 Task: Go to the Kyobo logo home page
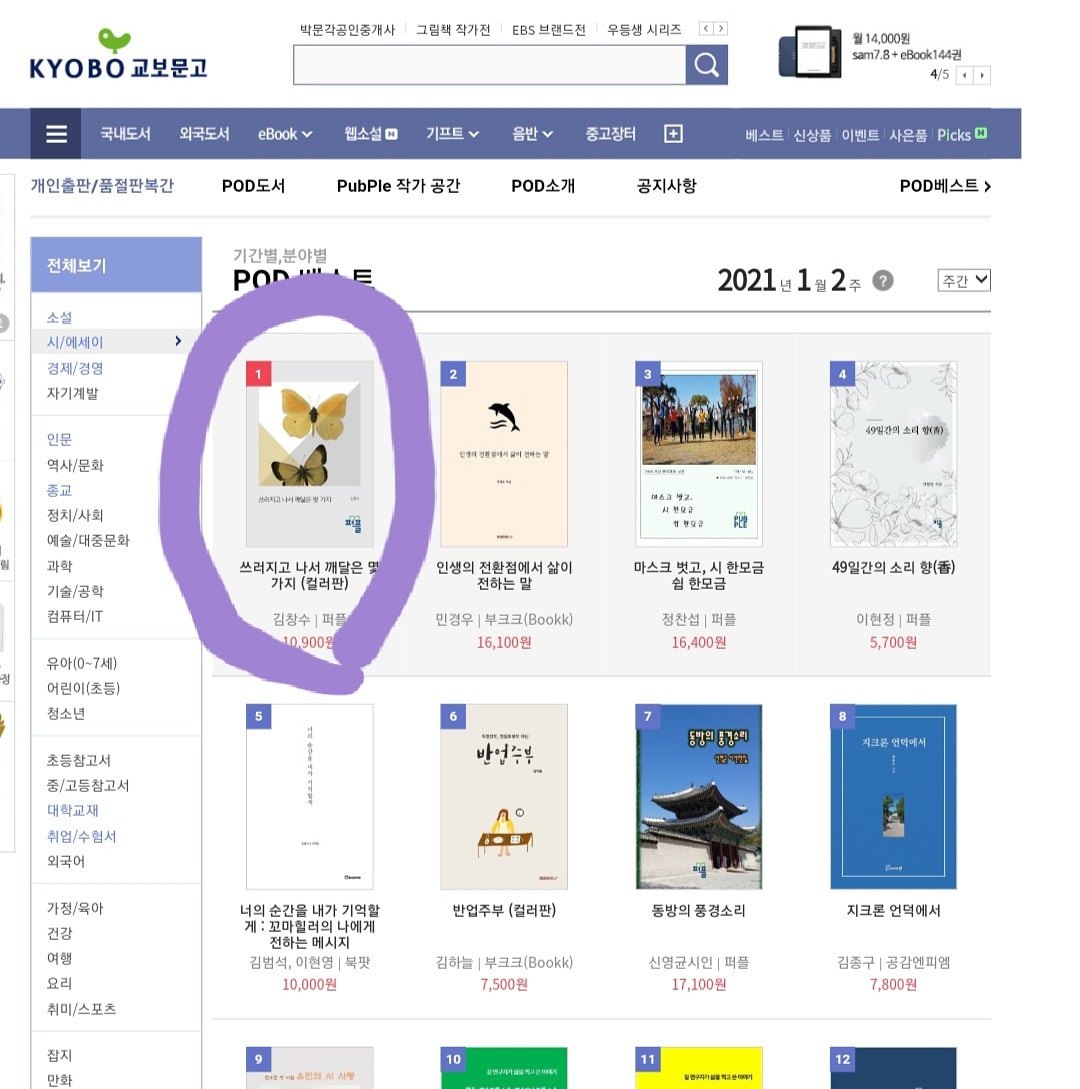[117, 56]
